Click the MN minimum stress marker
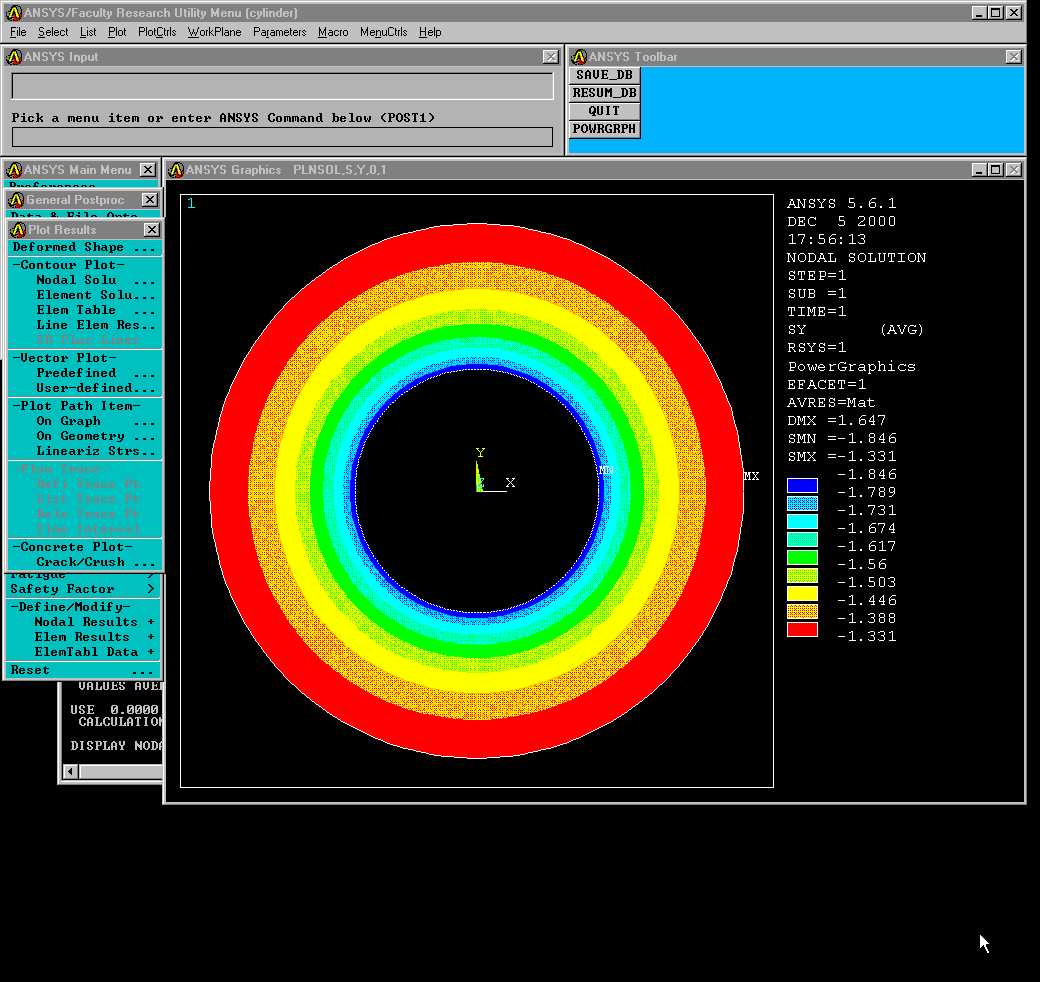1040x982 pixels. (x=606, y=470)
